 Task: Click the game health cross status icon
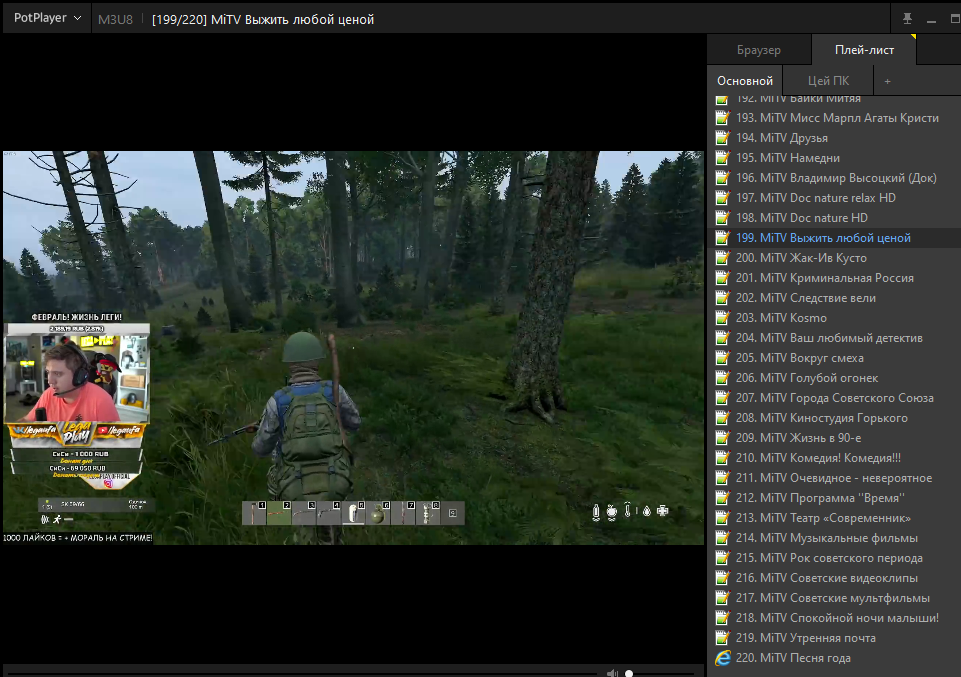tap(663, 510)
